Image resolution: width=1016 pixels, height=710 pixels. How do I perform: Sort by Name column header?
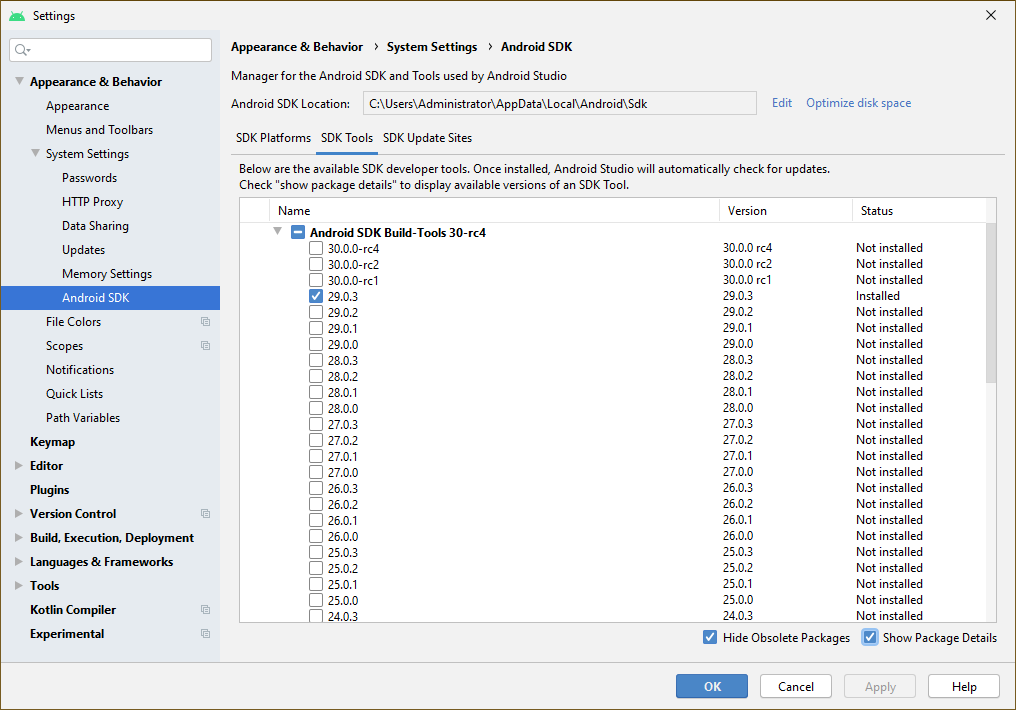495,211
